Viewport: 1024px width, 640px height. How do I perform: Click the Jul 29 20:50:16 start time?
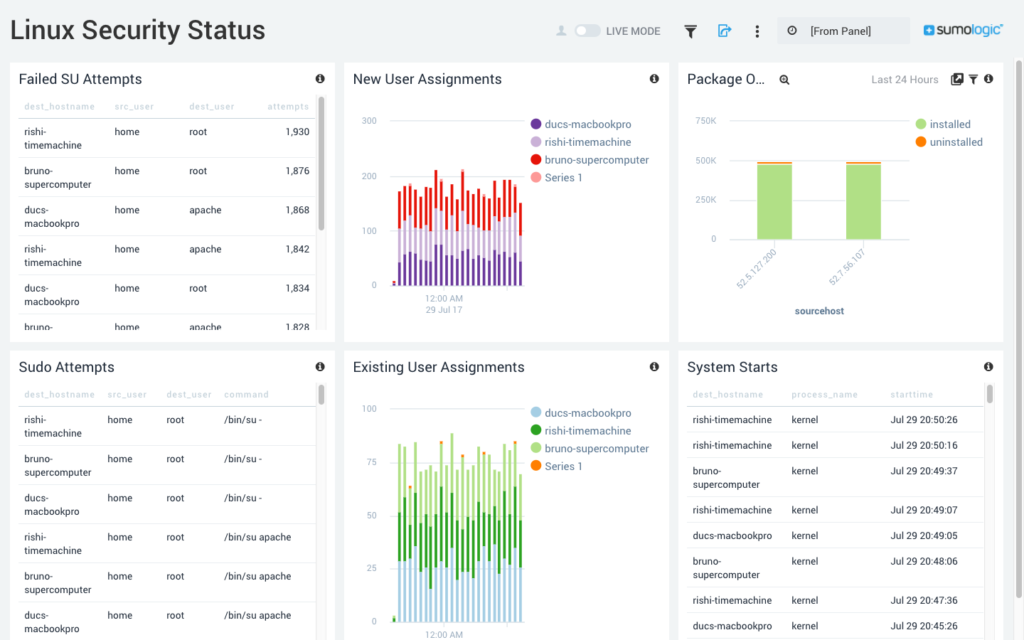pyautogui.click(x=923, y=445)
